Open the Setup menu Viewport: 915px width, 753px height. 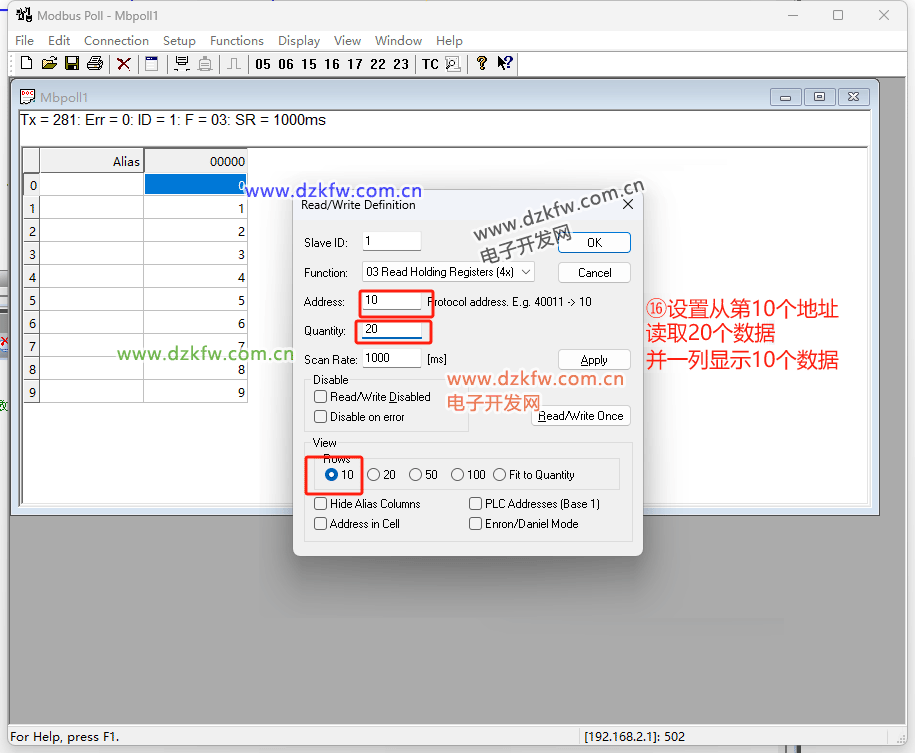[179, 41]
